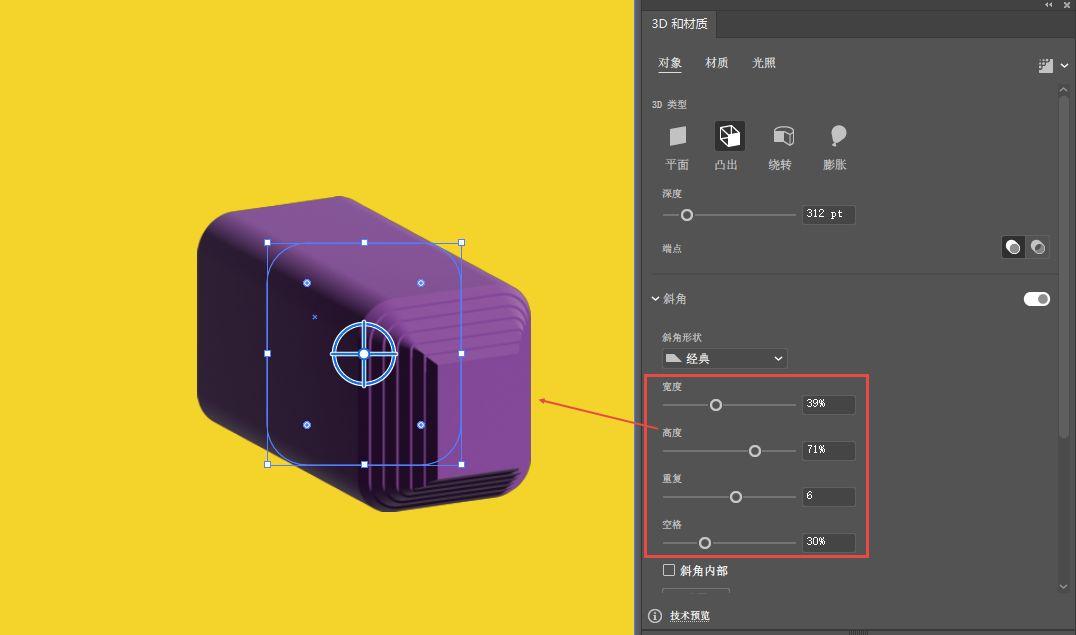1076x635 pixels.
Task: Select the 凸出 (Extrude) 3D type icon
Action: 729,136
